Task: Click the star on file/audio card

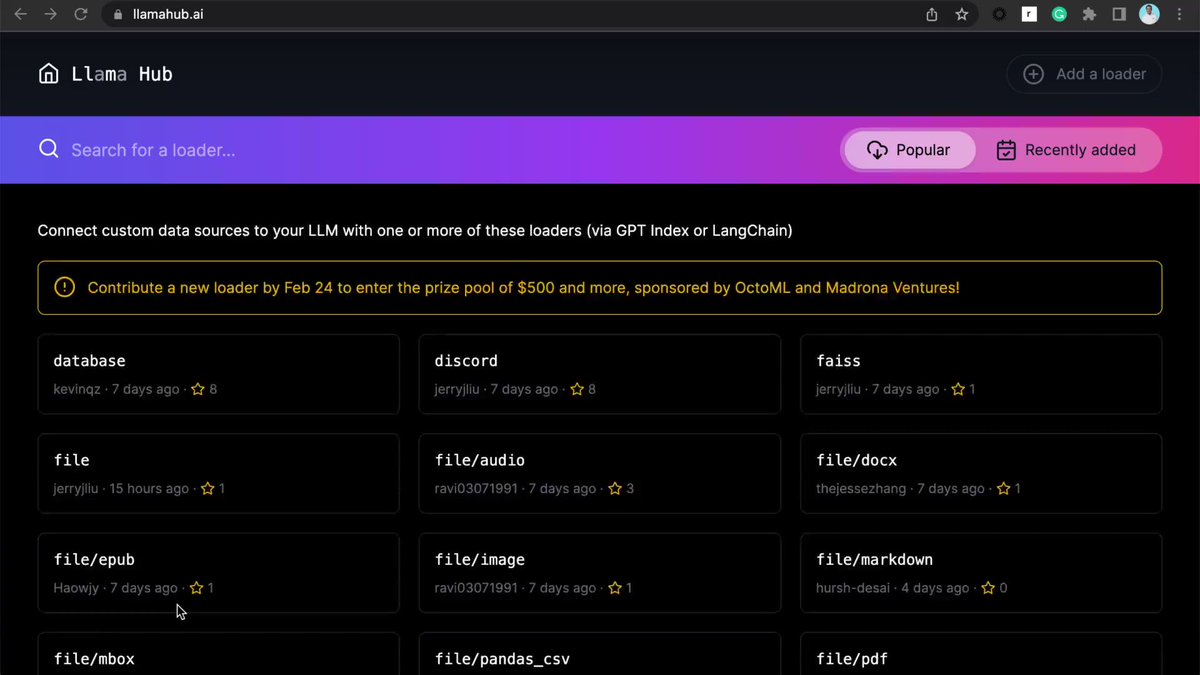Action: click(615, 489)
